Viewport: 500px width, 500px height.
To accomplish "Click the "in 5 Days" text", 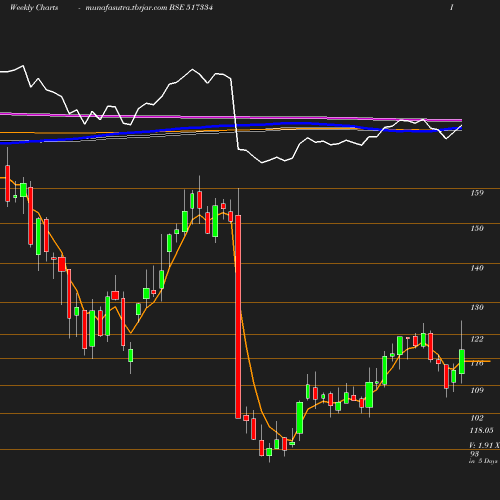I will point(483,461).
